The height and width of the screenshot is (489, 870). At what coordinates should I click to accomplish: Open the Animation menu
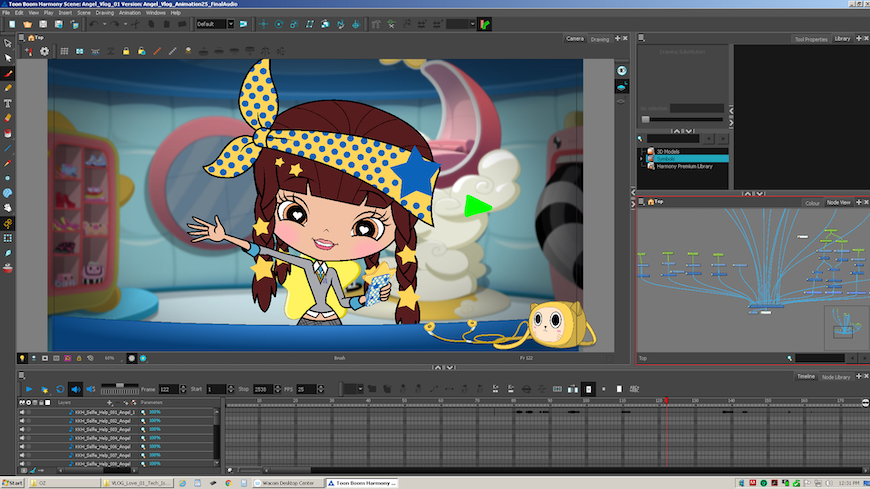130,13
